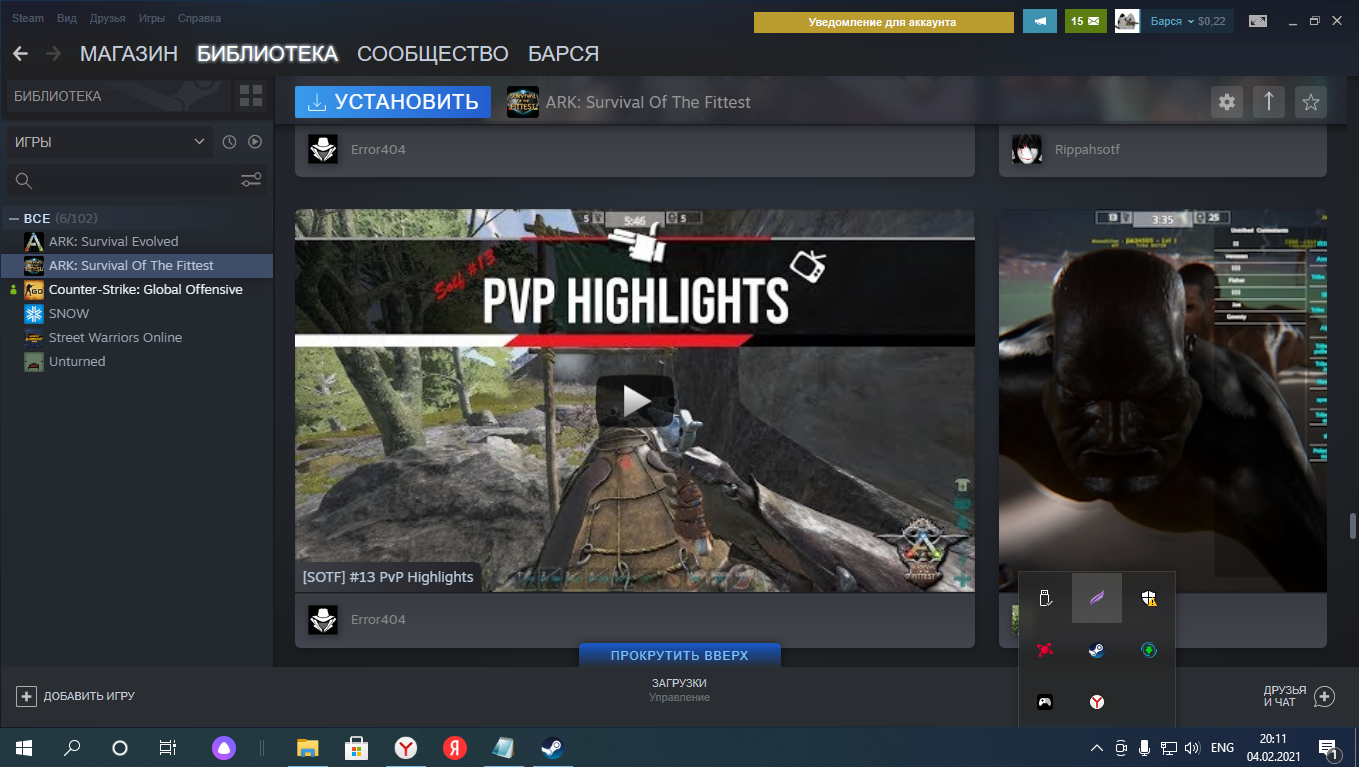Open Microsoft Store from the taskbar
The image size is (1359, 767).
pyautogui.click(x=357, y=748)
